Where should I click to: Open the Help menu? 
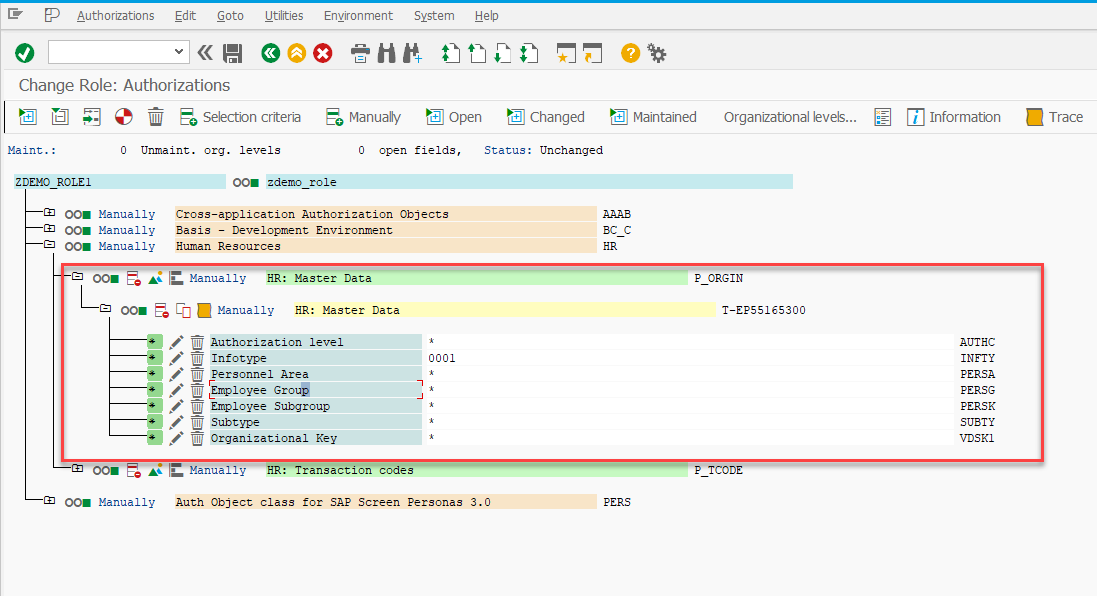pos(486,15)
